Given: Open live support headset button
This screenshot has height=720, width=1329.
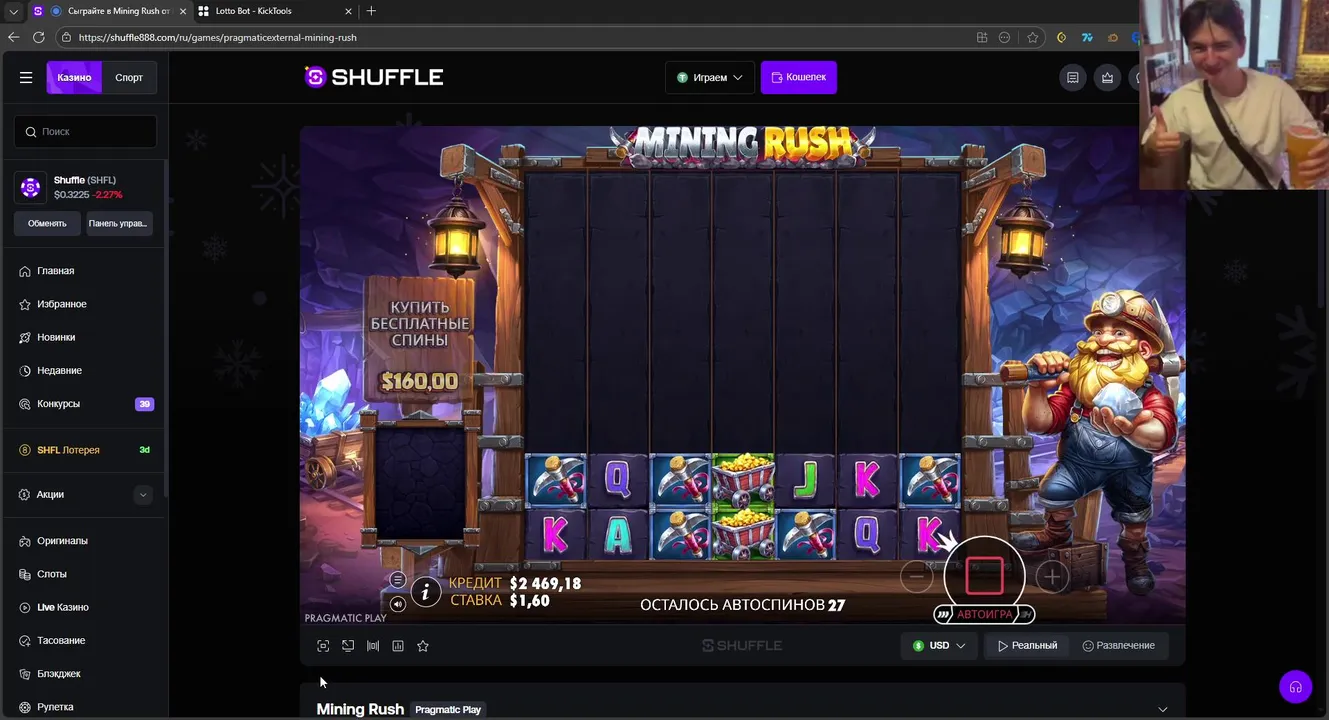Looking at the screenshot, I should [x=1295, y=687].
